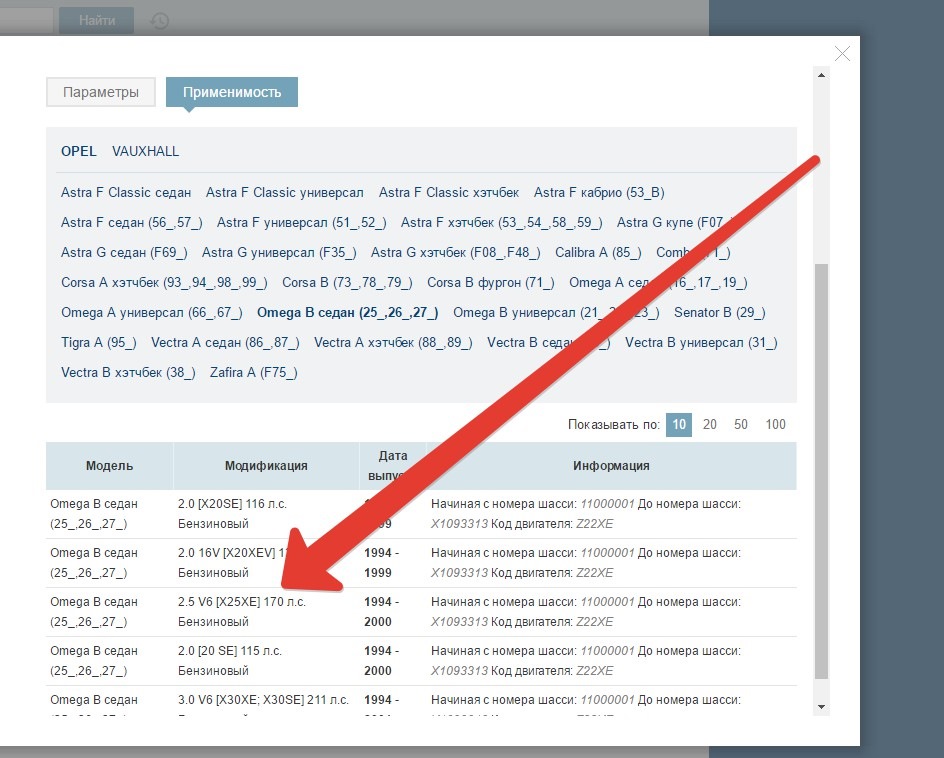The image size is (944, 758).
Task: Select Omega A универсал (66_,67_)
Action: click(x=152, y=312)
